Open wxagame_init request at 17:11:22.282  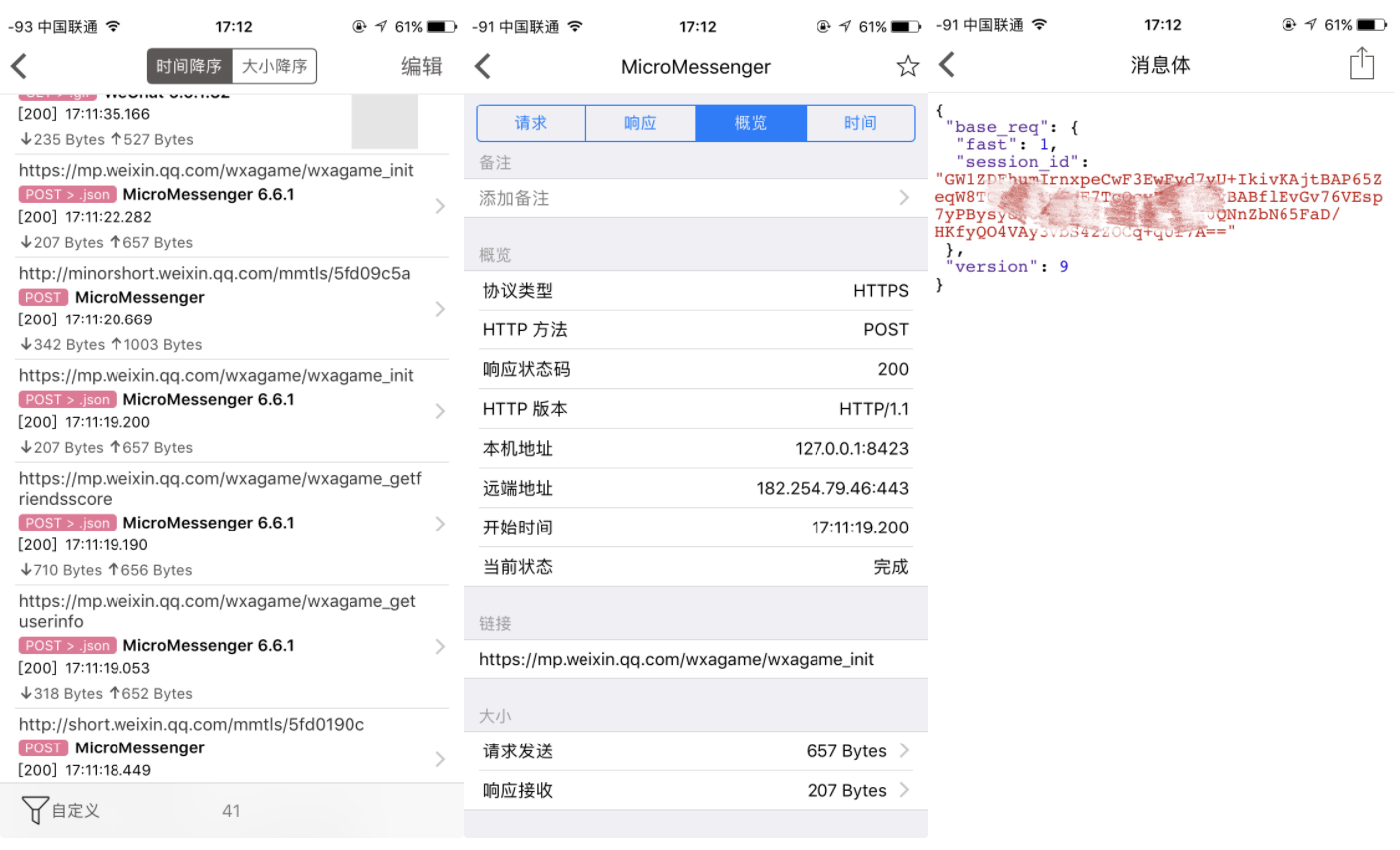(x=232, y=206)
